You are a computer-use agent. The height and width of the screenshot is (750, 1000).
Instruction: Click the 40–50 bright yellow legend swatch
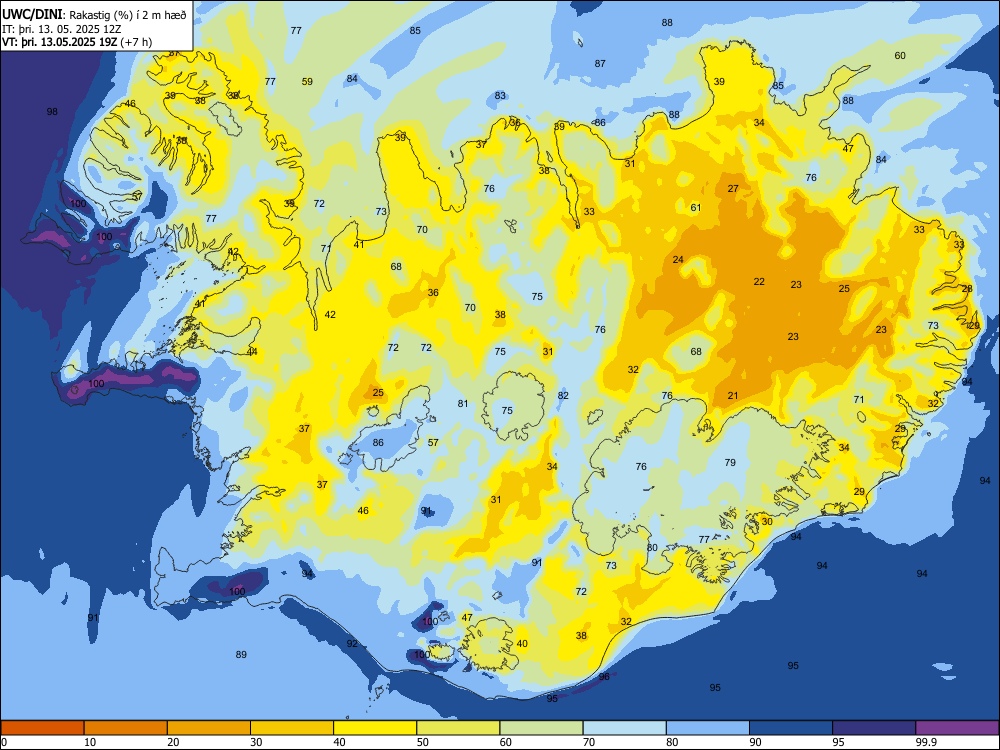[375, 728]
